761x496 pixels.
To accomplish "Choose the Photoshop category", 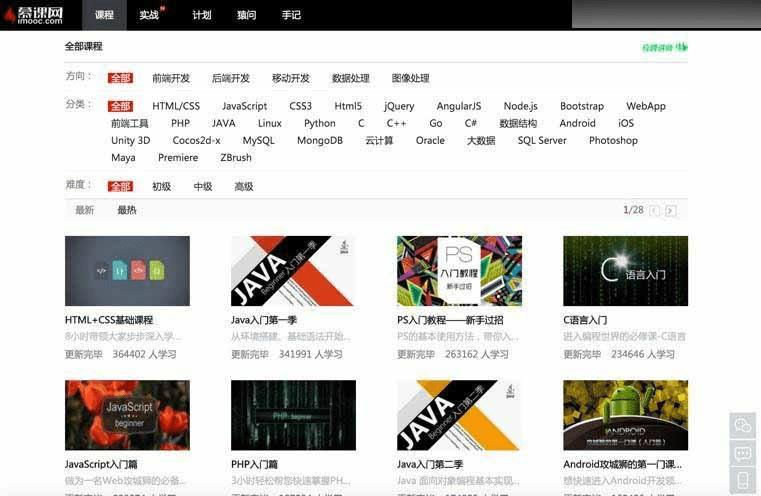I will [613, 141].
